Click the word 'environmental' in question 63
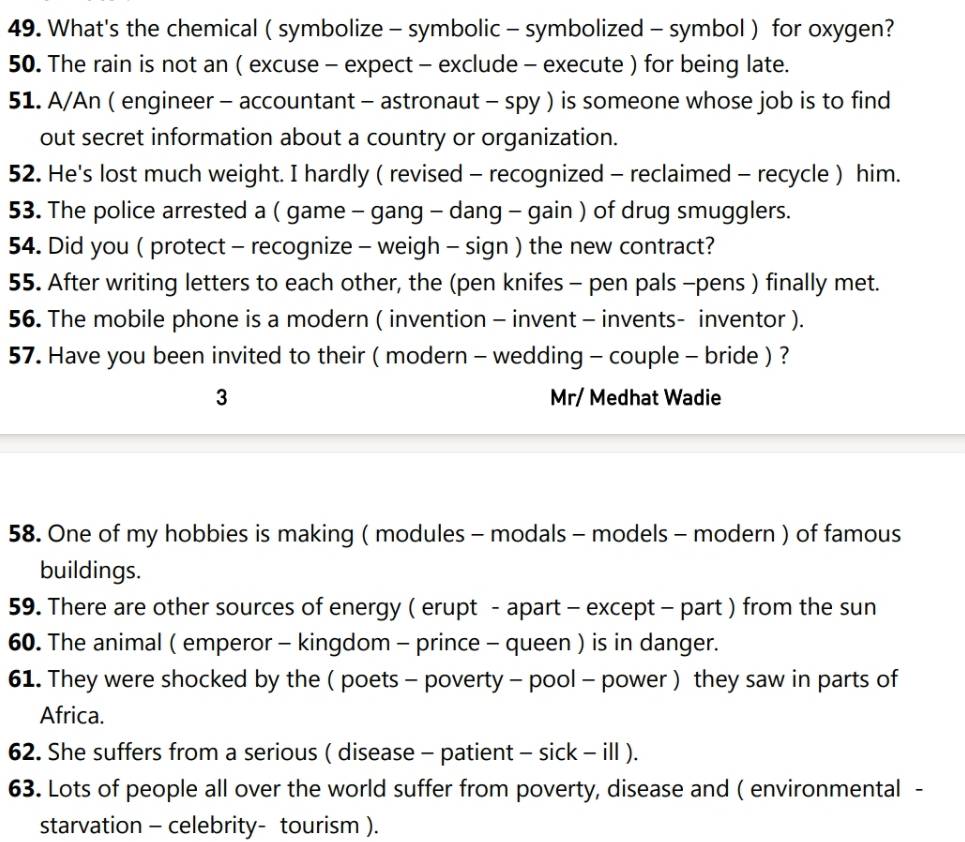 point(825,789)
